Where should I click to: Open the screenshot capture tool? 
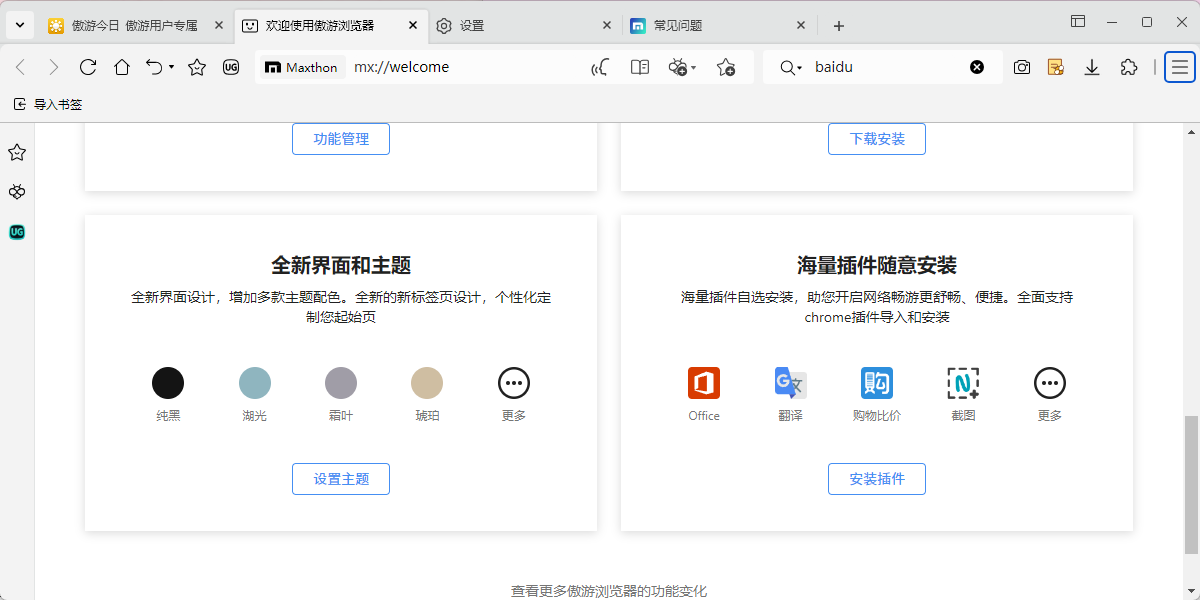[1021, 67]
